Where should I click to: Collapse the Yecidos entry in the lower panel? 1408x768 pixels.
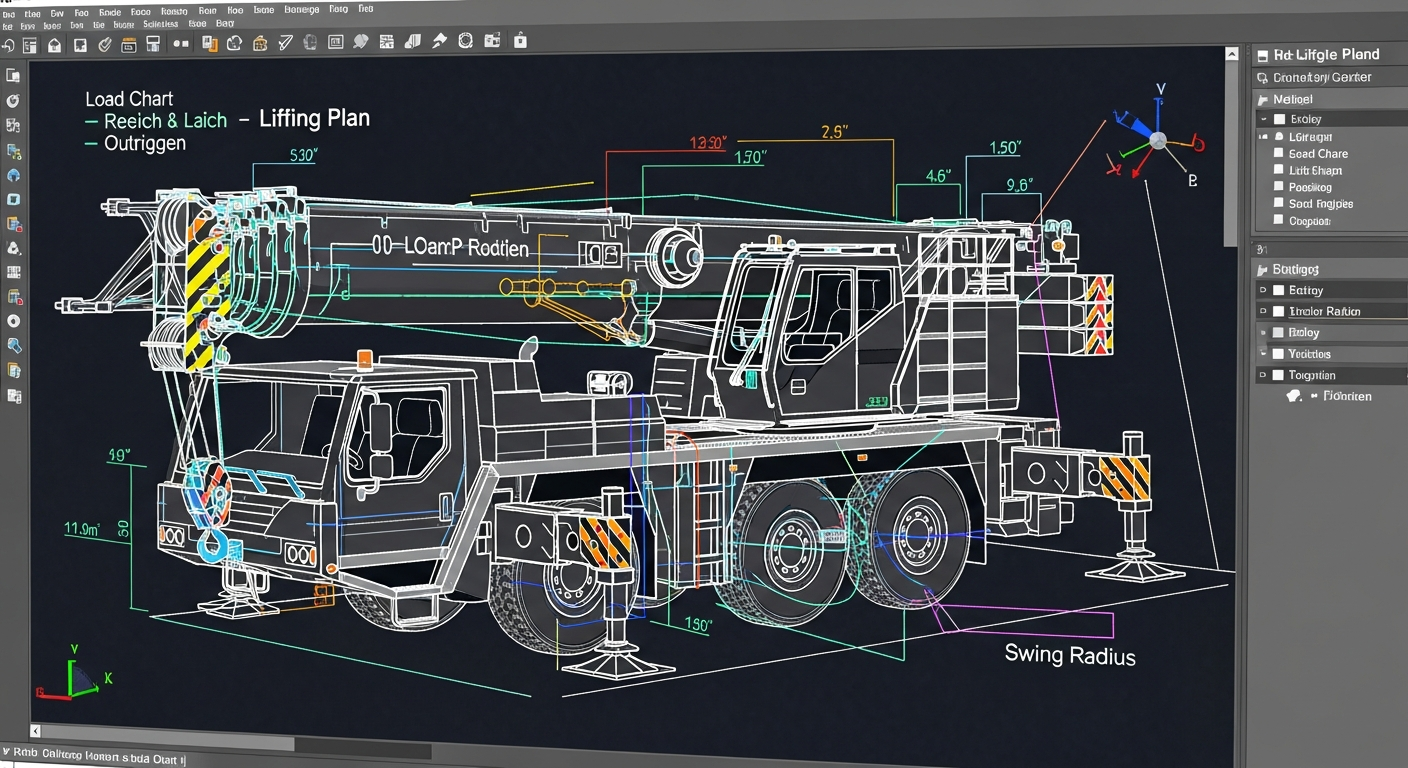click(x=1261, y=354)
